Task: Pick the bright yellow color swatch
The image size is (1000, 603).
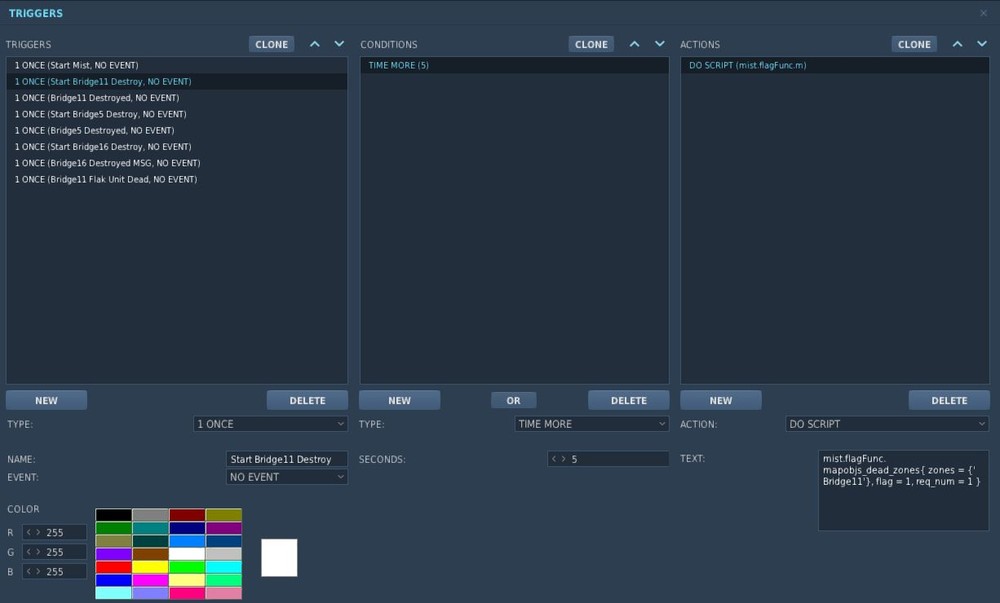Action: (x=151, y=567)
